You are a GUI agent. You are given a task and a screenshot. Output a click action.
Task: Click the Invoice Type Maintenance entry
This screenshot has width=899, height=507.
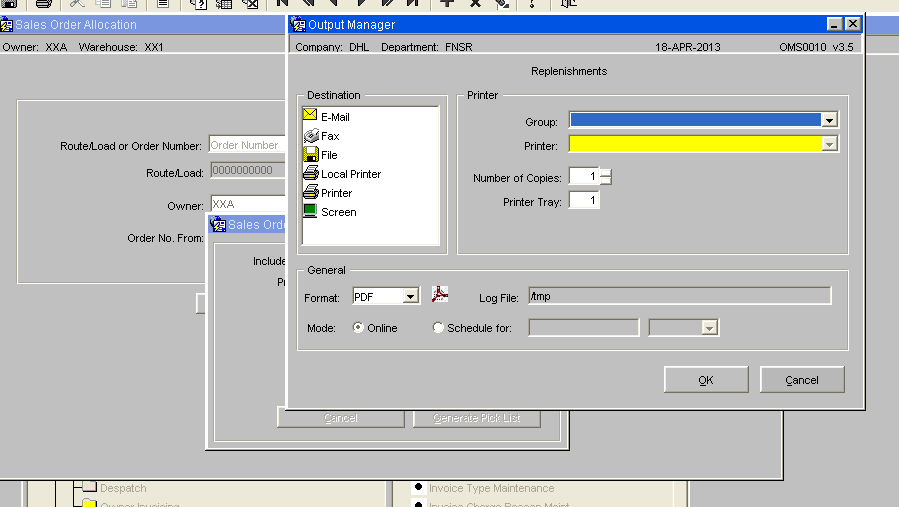click(x=491, y=488)
